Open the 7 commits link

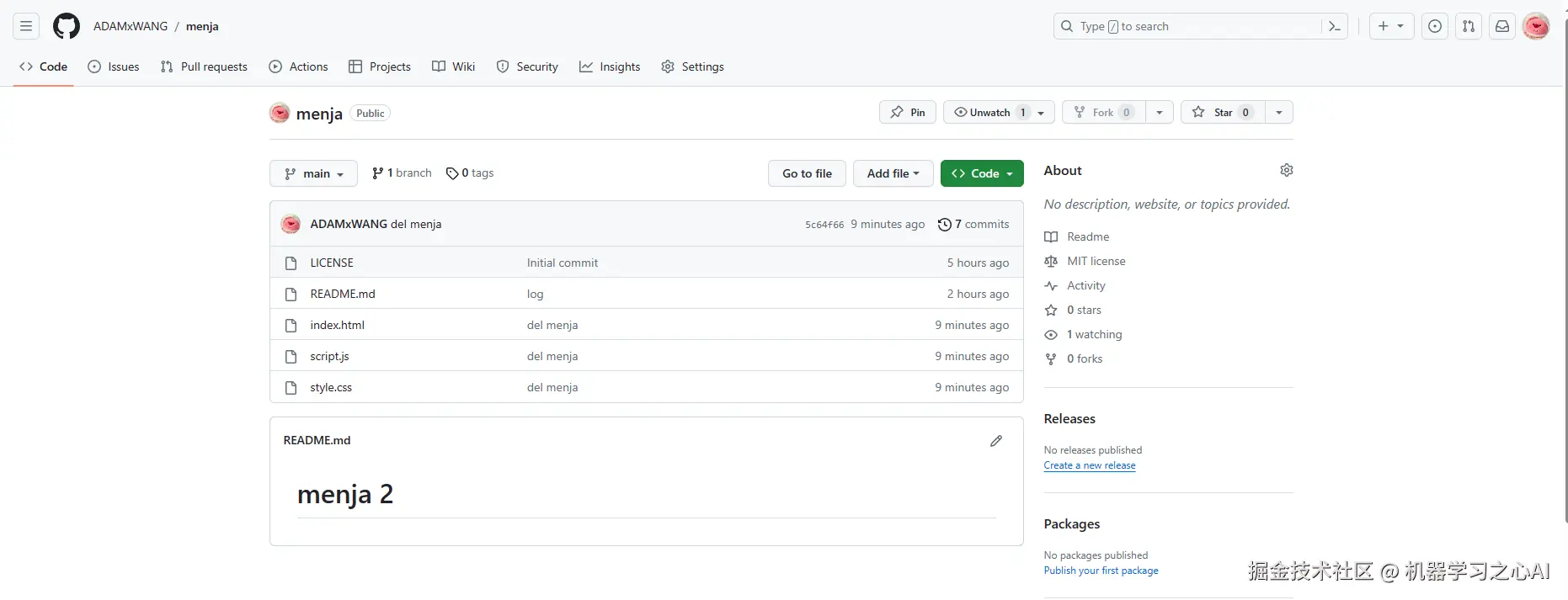click(x=973, y=224)
